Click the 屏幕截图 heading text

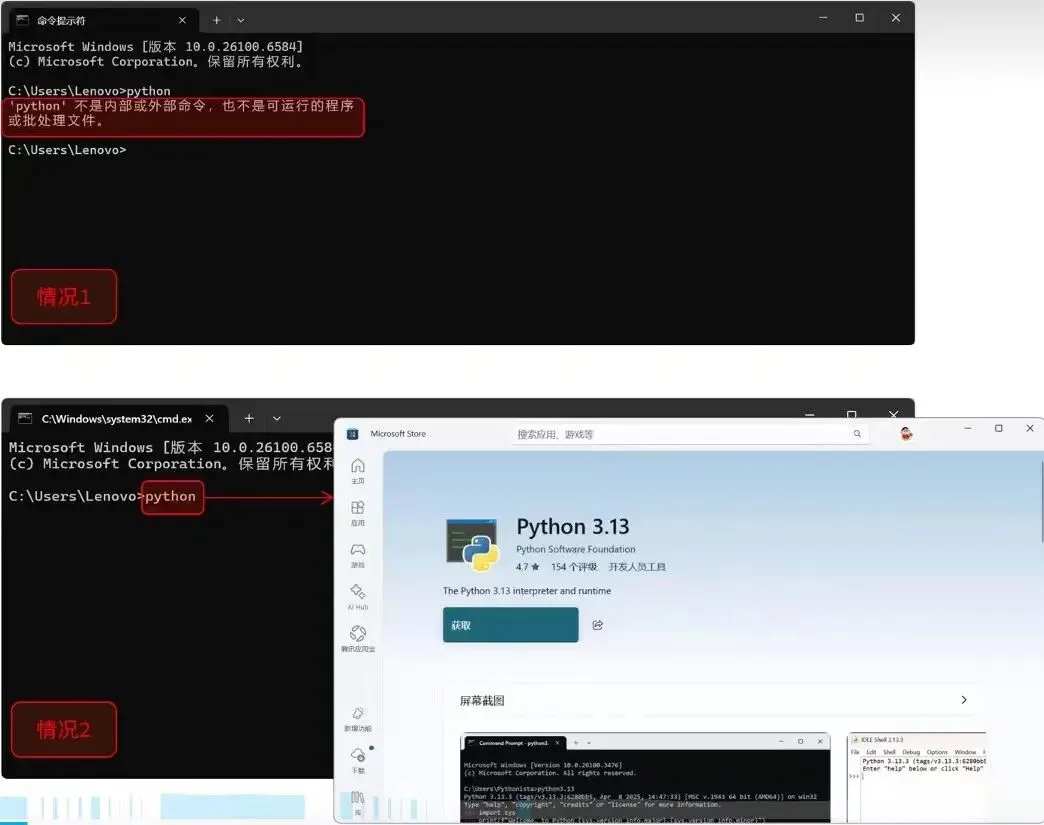[x=482, y=700]
